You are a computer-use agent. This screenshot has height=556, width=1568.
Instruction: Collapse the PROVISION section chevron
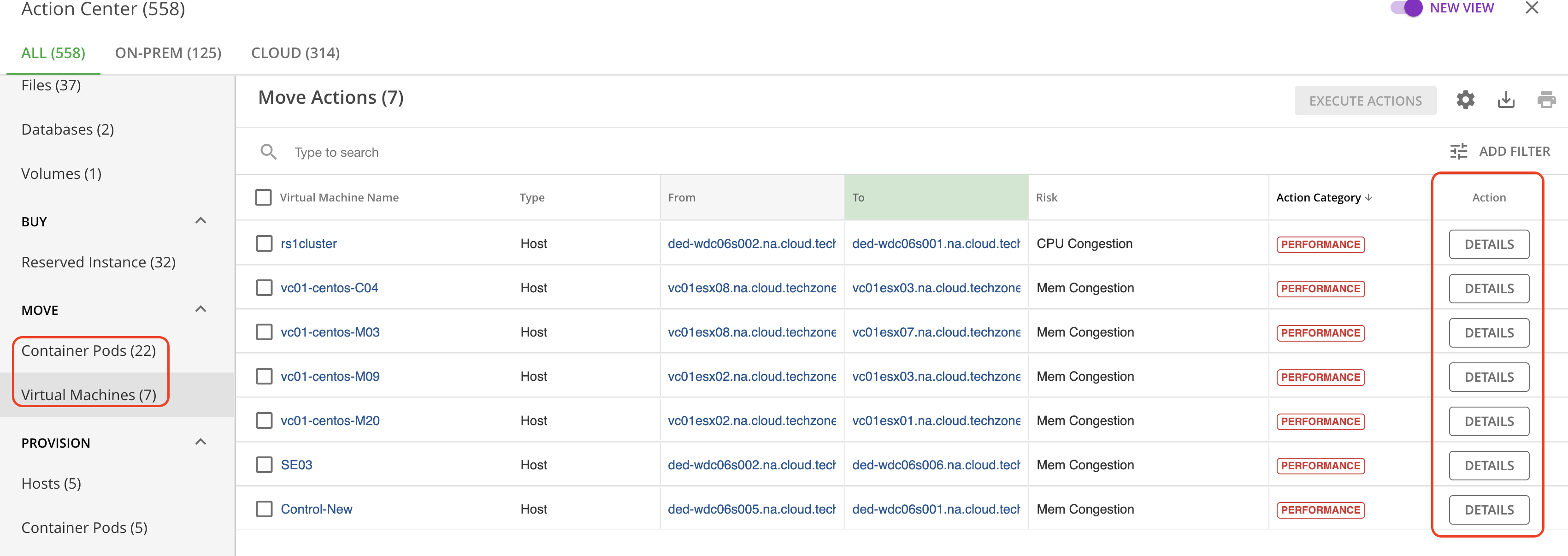point(200,442)
